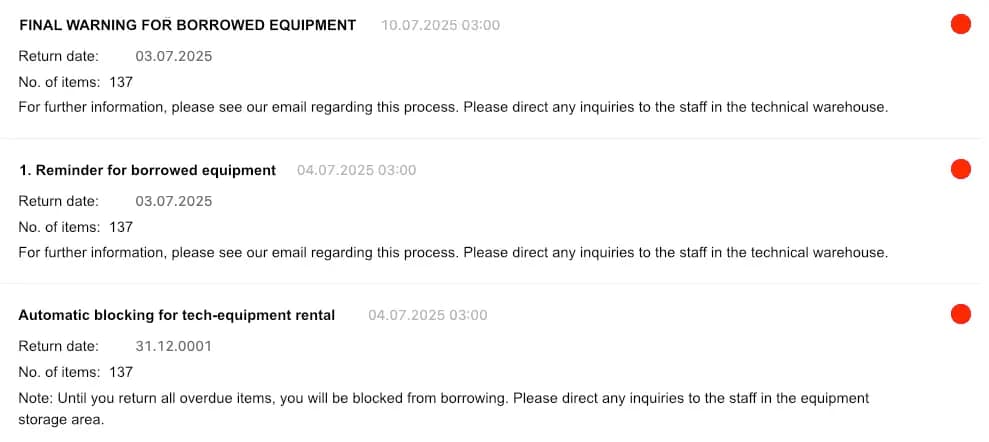Click item count 137 in FINAL WARNING notice
The image size is (989, 442).
point(121,82)
